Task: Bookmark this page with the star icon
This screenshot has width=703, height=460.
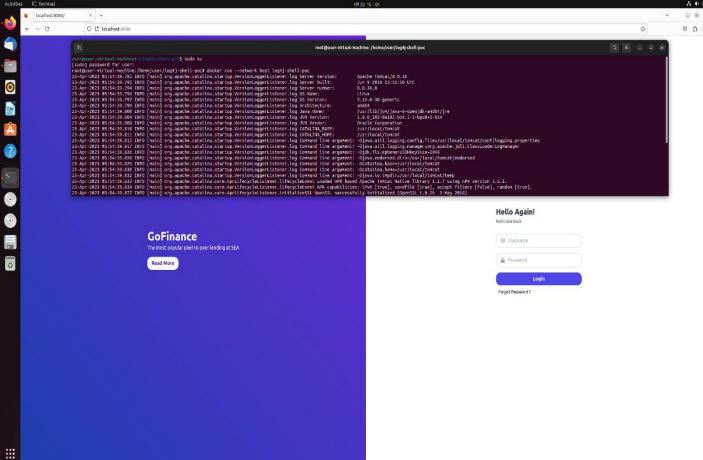Action: [x=642, y=29]
